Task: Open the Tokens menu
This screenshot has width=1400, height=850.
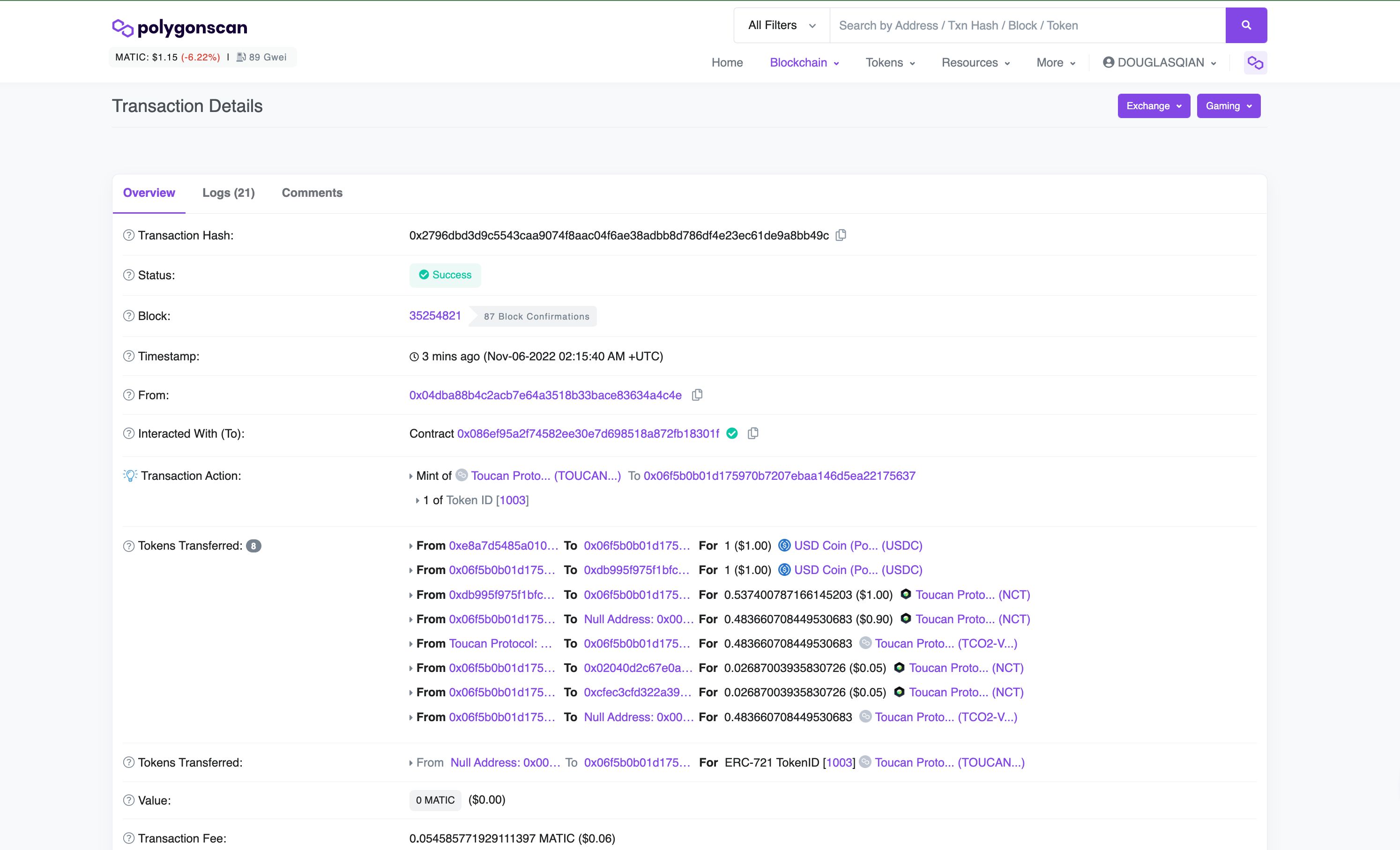Action: pos(890,62)
